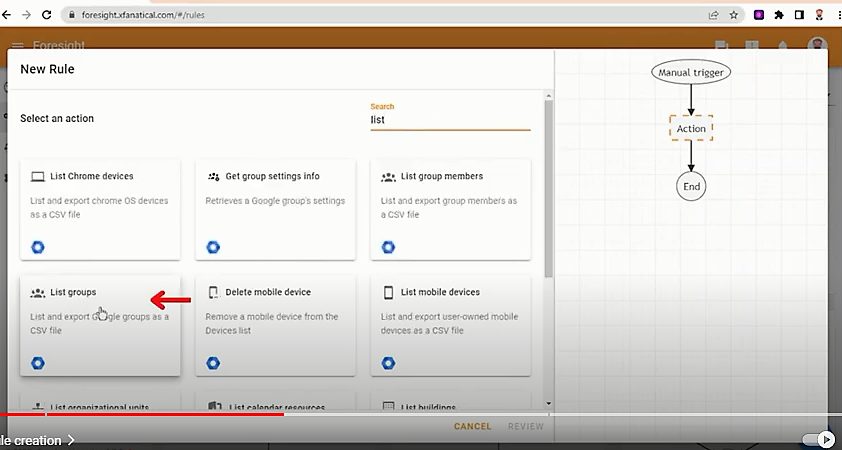
Task: Click the REVIEW button
Action: coord(526,426)
